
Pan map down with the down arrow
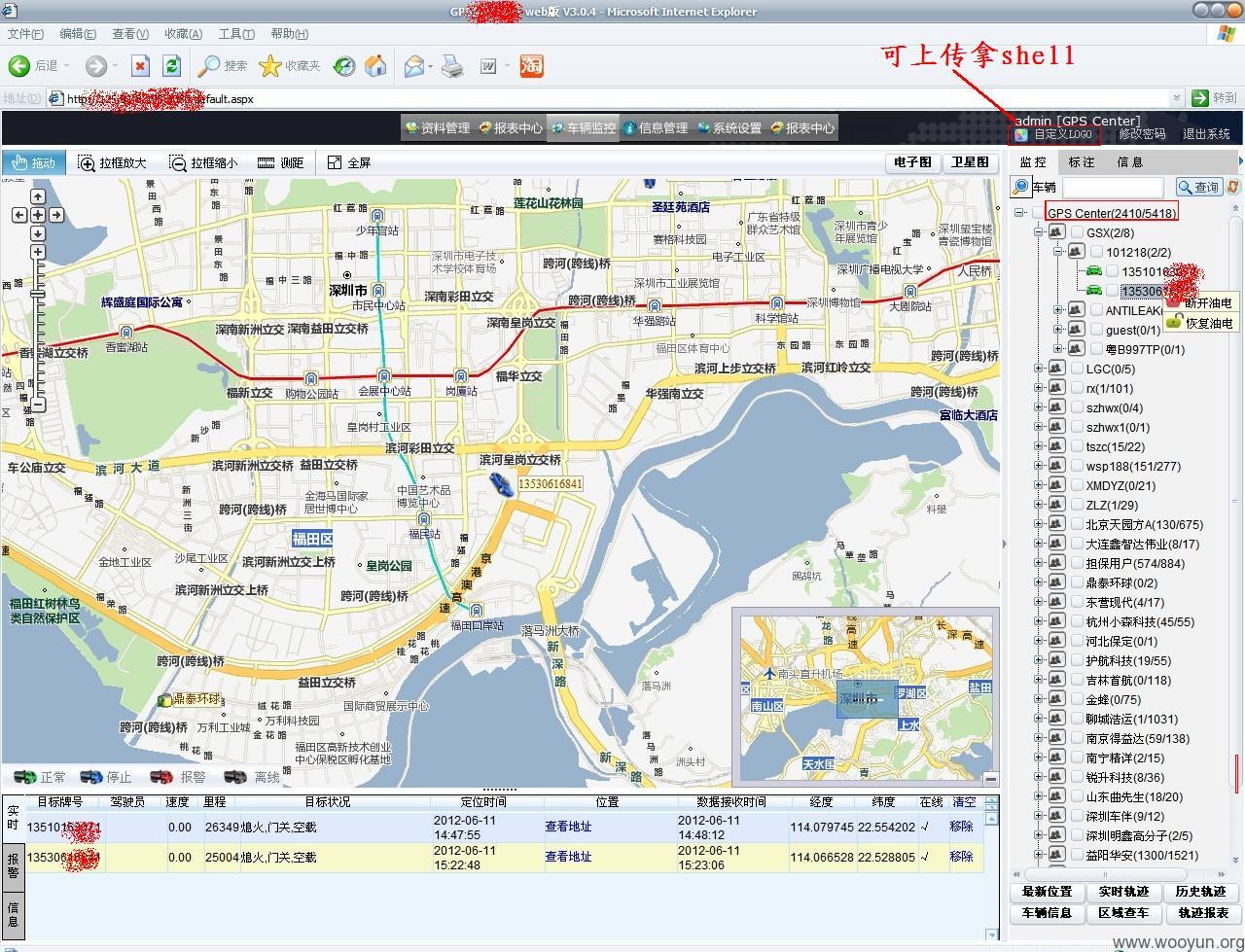(38, 233)
